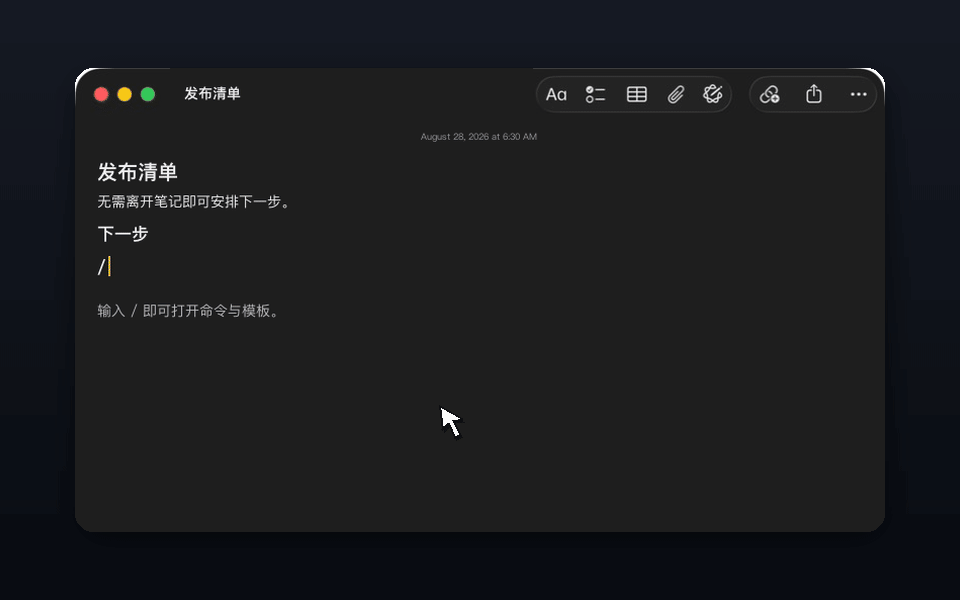960x600 pixels.
Task: Click the window title 发布清单
Action: (x=212, y=94)
